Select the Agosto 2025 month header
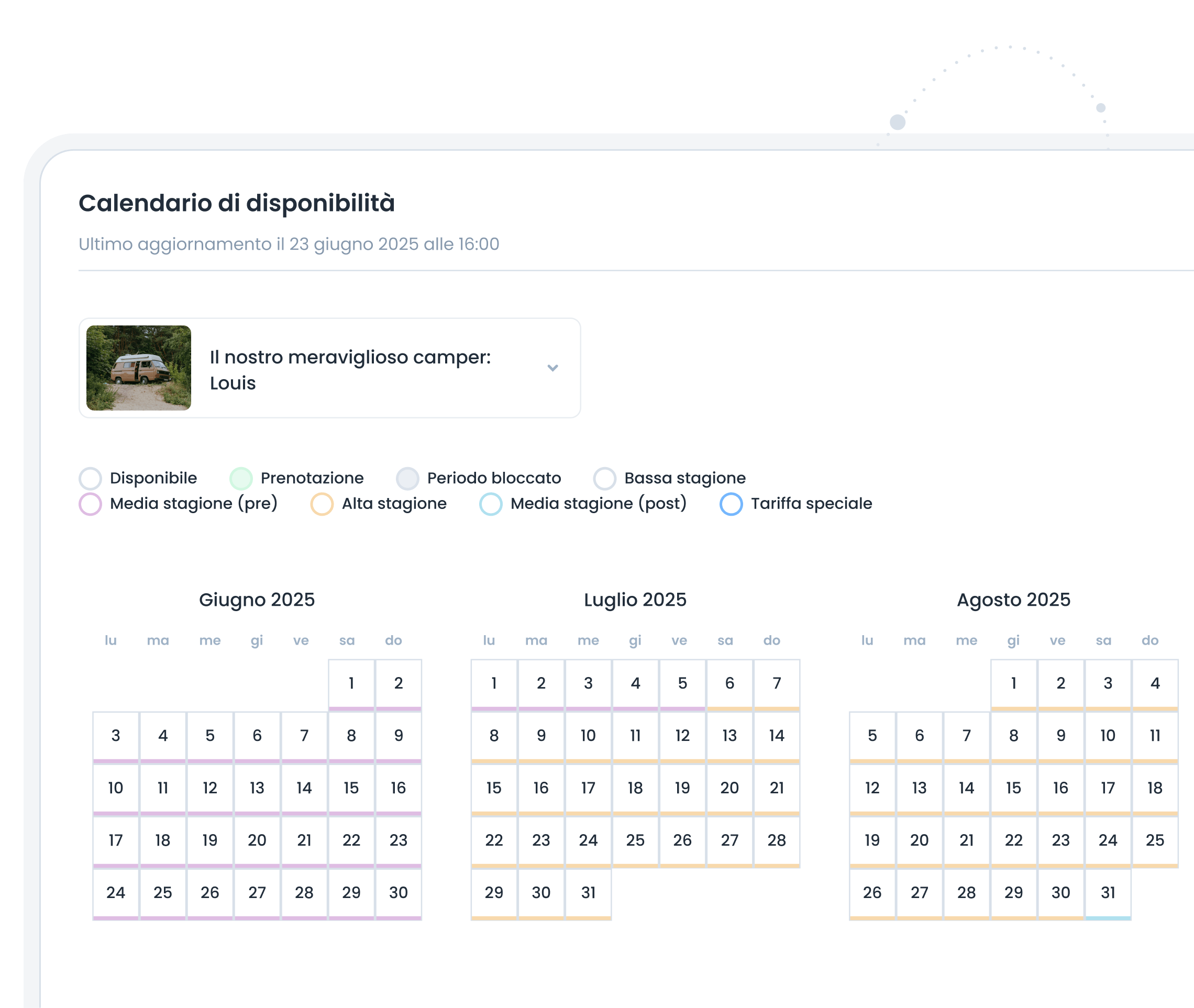The width and height of the screenshot is (1194, 1008). pos(1013,600)
